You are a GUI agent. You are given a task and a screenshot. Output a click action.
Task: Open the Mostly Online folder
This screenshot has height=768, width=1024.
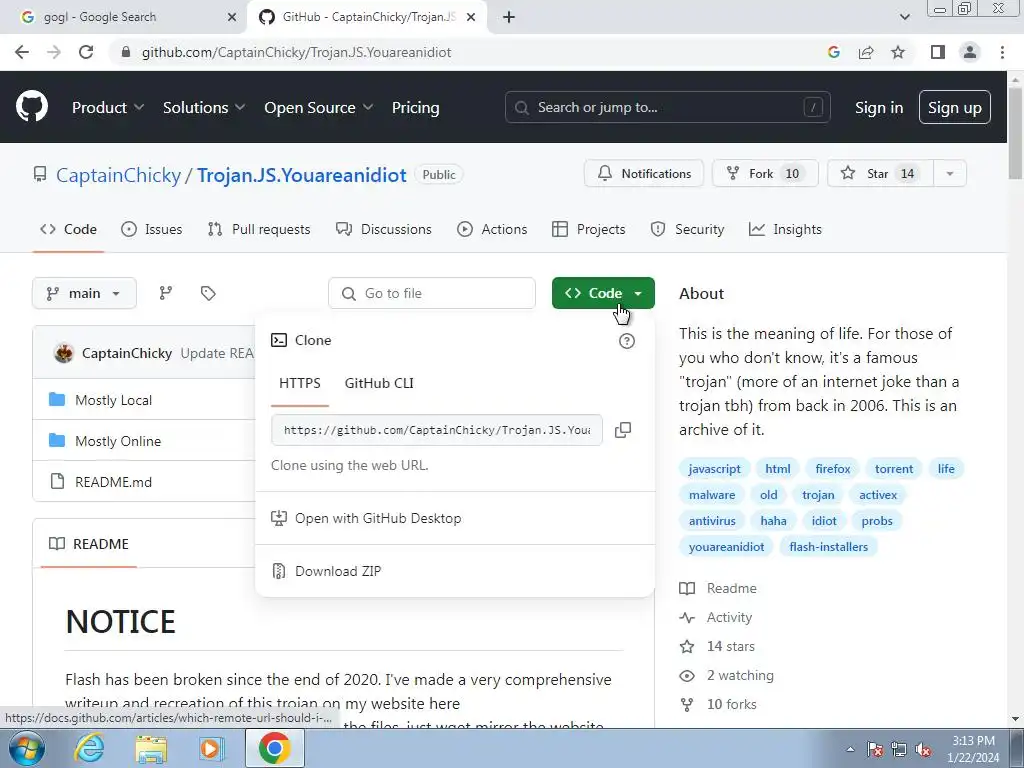(x=118, y=441)
